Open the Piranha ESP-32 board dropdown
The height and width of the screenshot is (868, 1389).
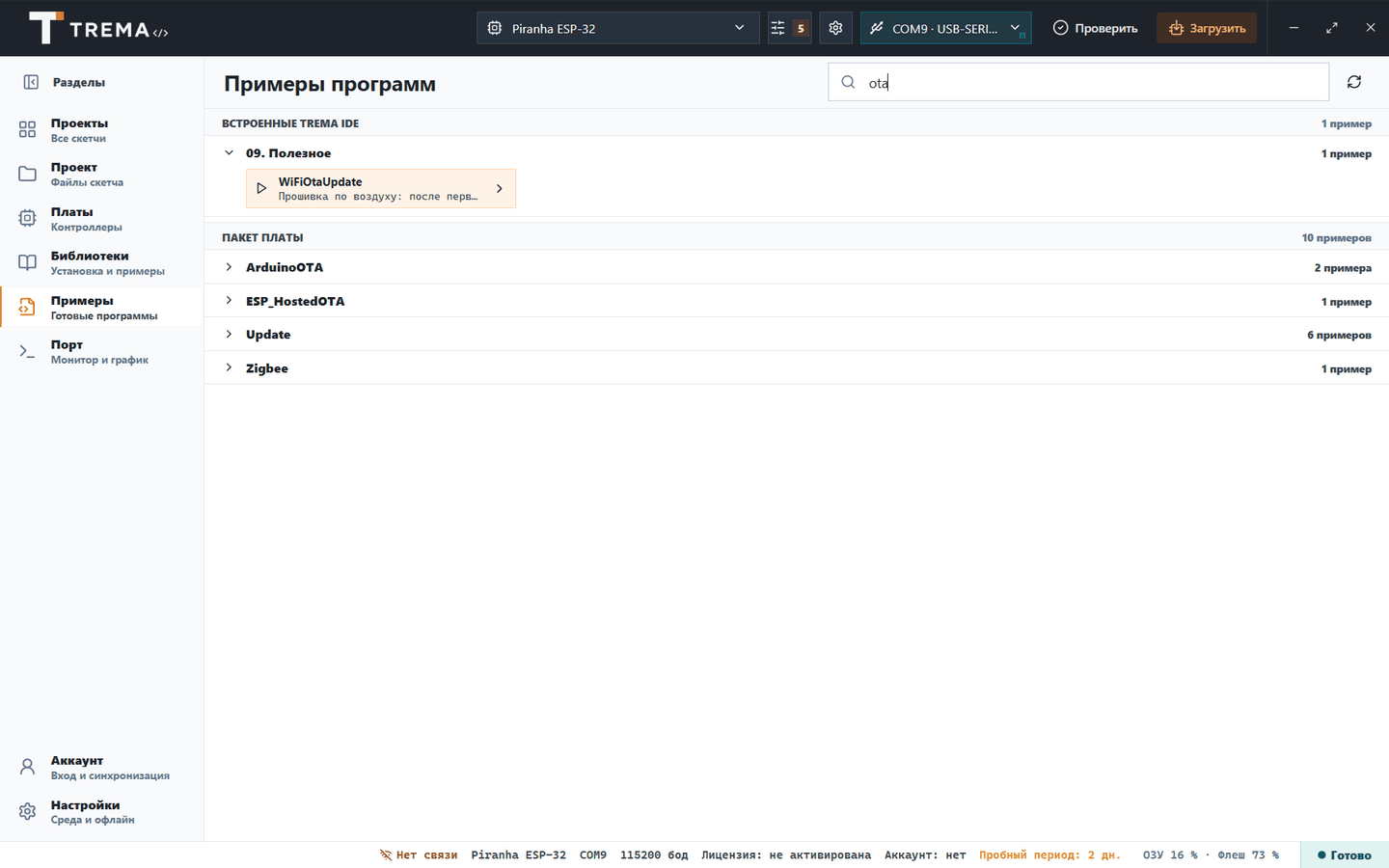(x=616, y=28)
